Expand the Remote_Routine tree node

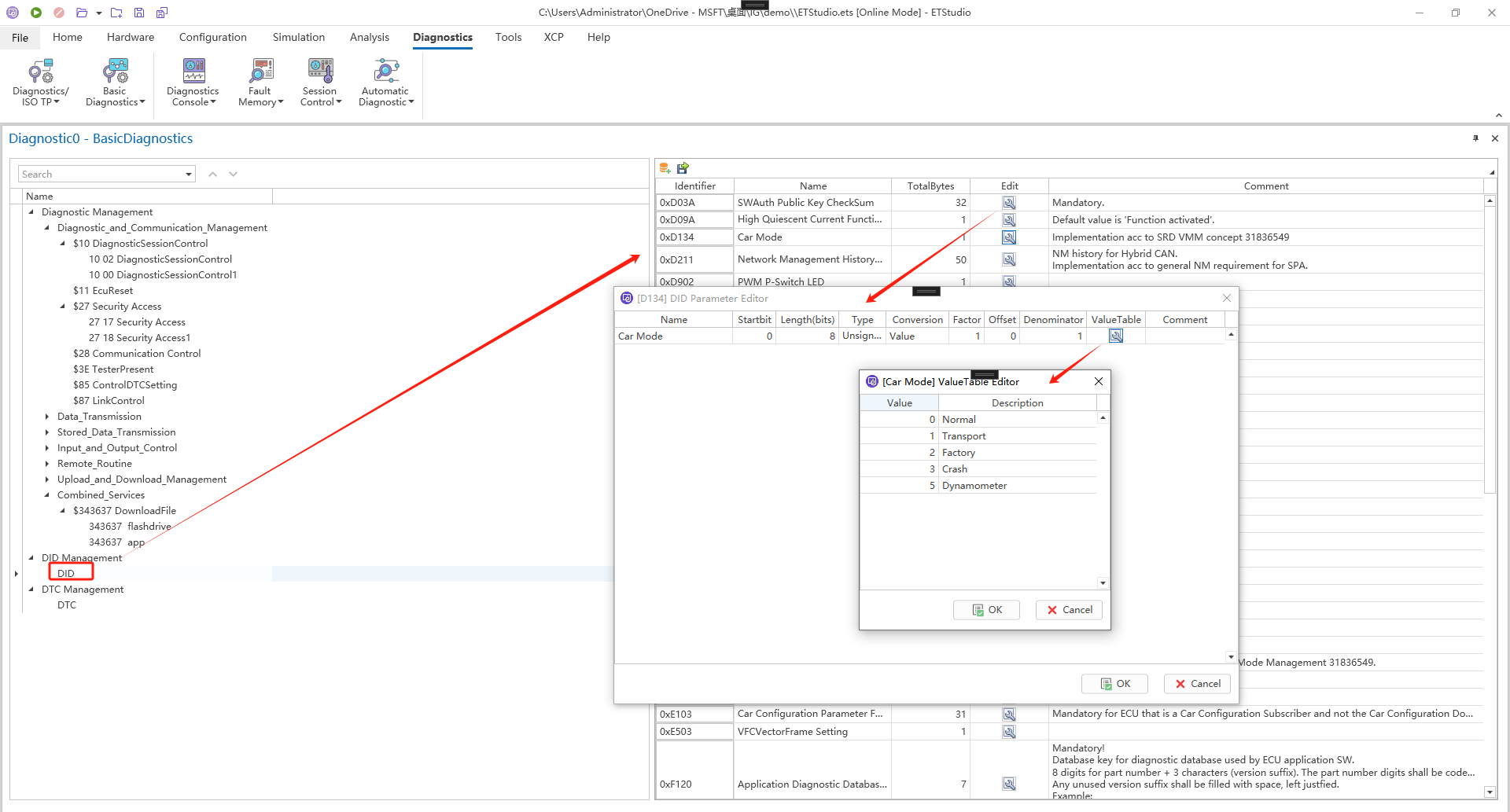pos(47,464)
